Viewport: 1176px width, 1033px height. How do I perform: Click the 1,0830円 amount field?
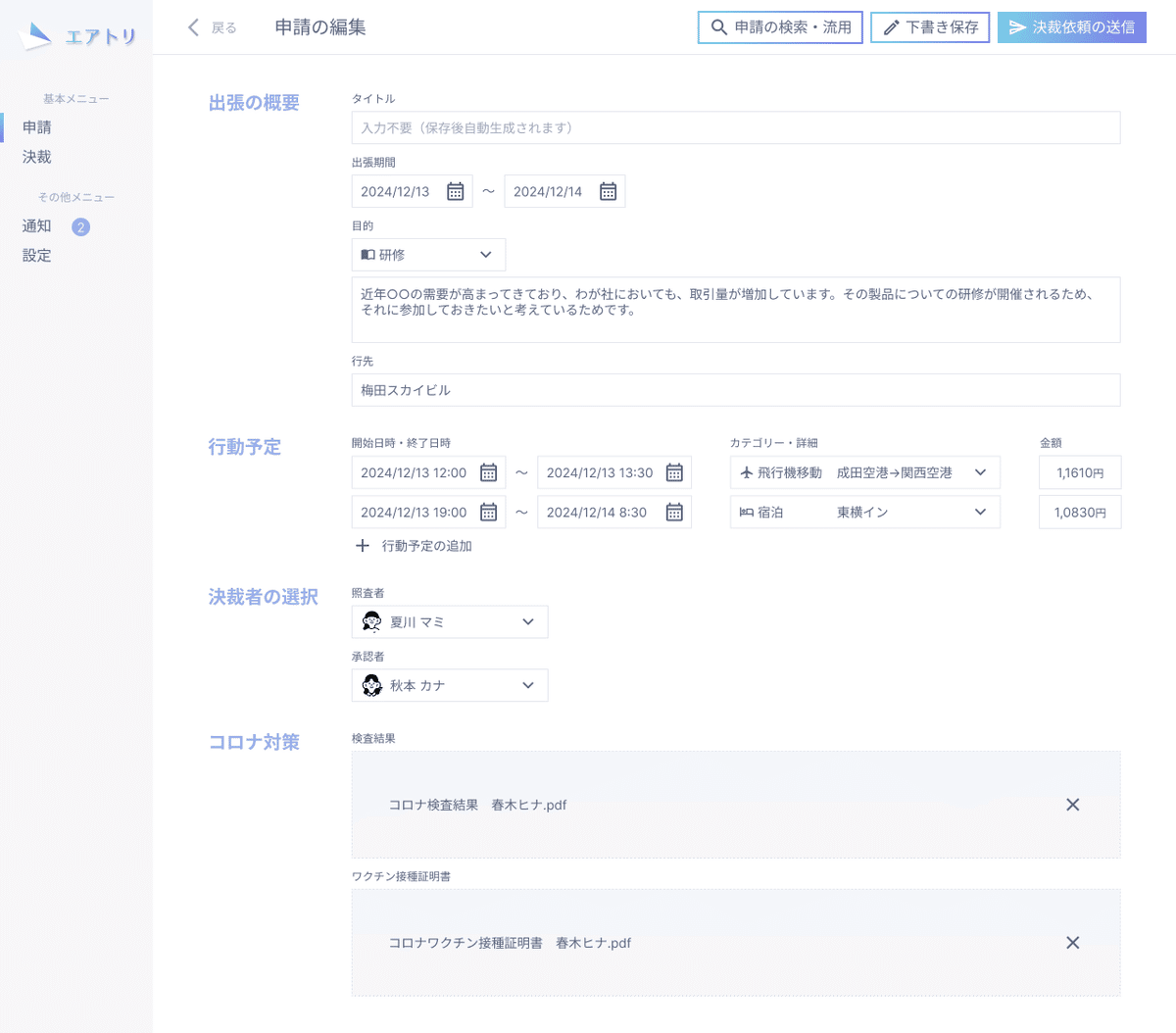pos(1080,512)
